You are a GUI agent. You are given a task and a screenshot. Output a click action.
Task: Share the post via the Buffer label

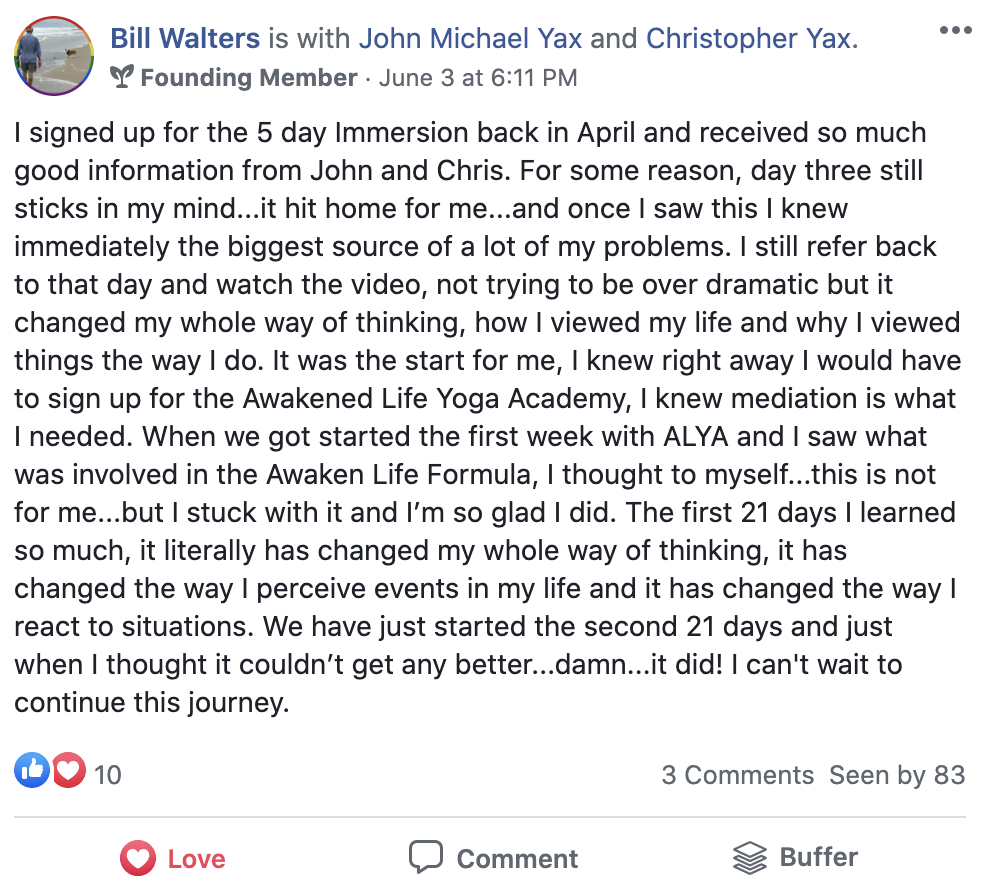pyautogui.click(x=819, y=857)
